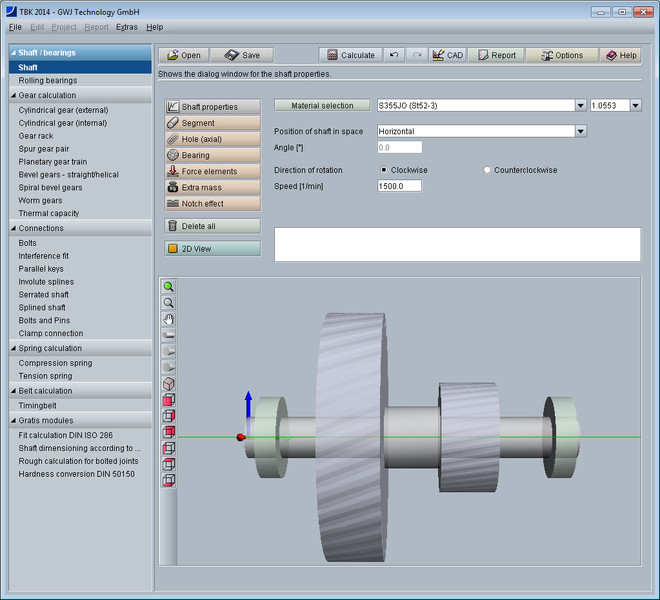This screenshot has width=660, height=600.
Task: Open the material number 1.0553 dropdown
Action: pyautogui.click(x=634, y=105)
